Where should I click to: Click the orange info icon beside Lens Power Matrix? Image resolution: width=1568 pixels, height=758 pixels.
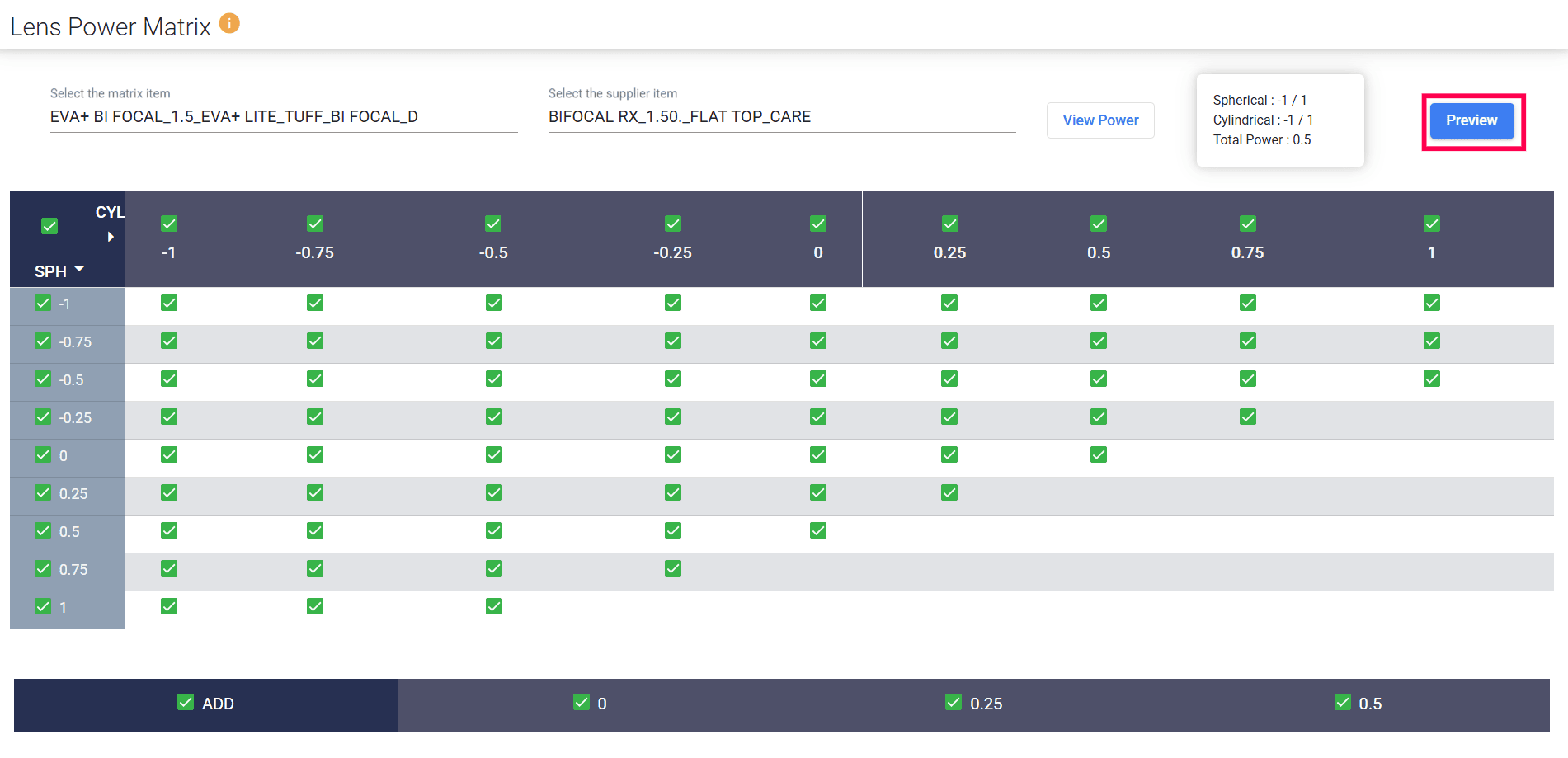click(229, 24)
